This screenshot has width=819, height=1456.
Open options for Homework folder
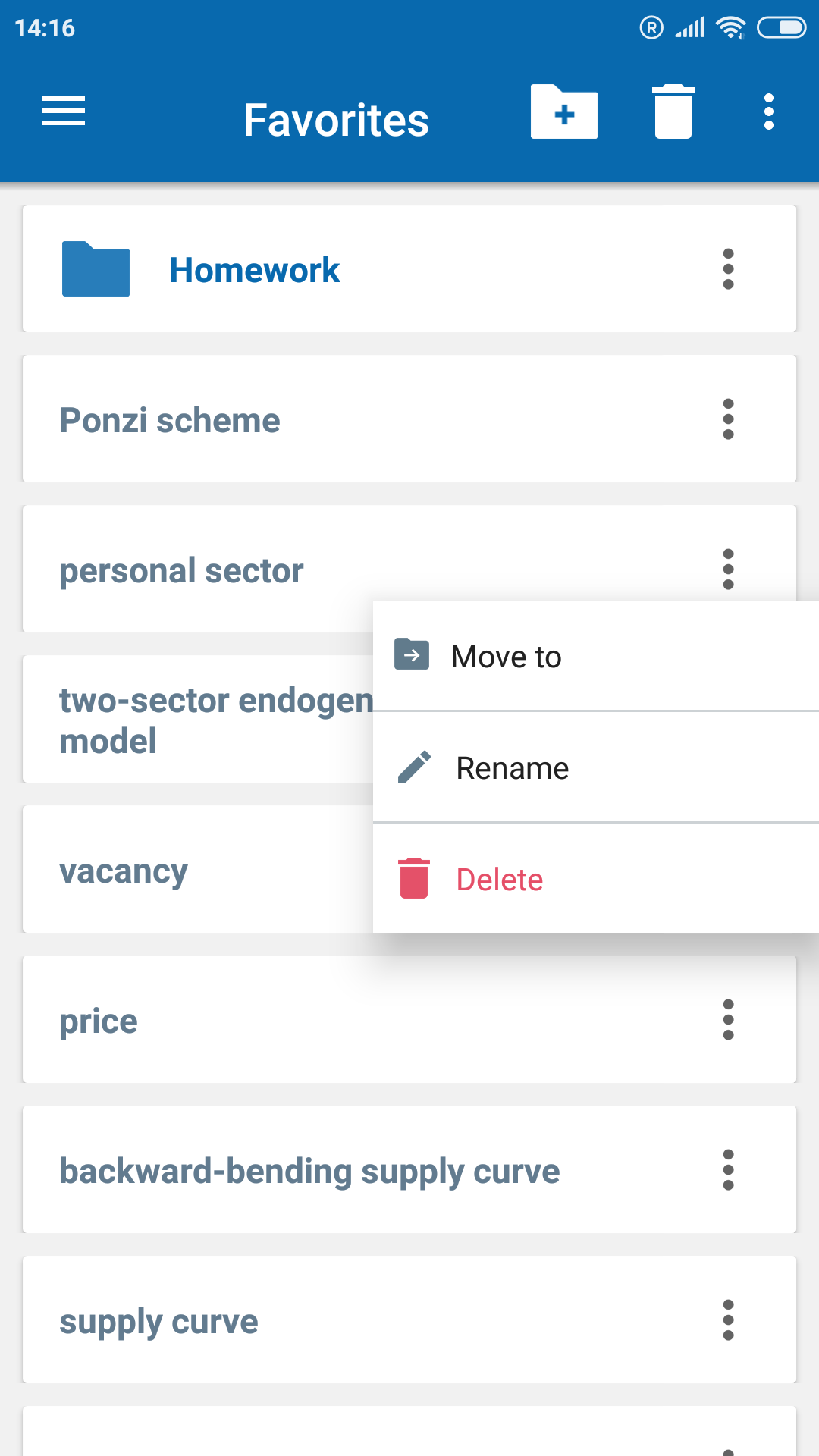pos(728,268)
